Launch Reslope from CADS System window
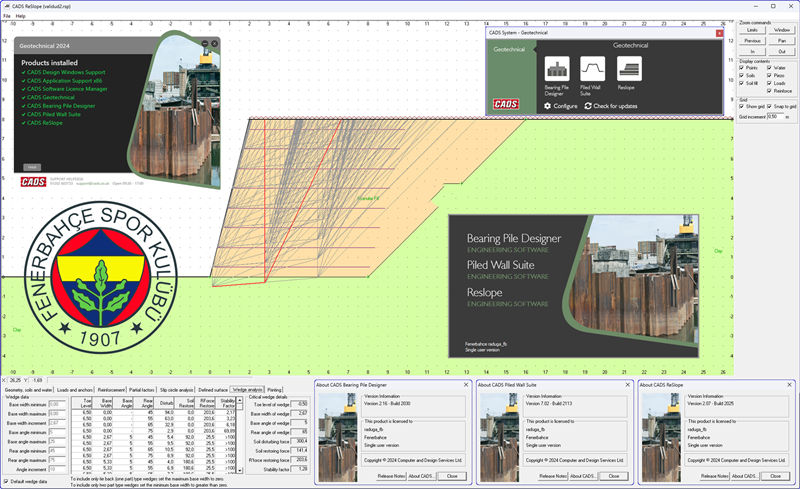800x489 pixels. (629, 68)
